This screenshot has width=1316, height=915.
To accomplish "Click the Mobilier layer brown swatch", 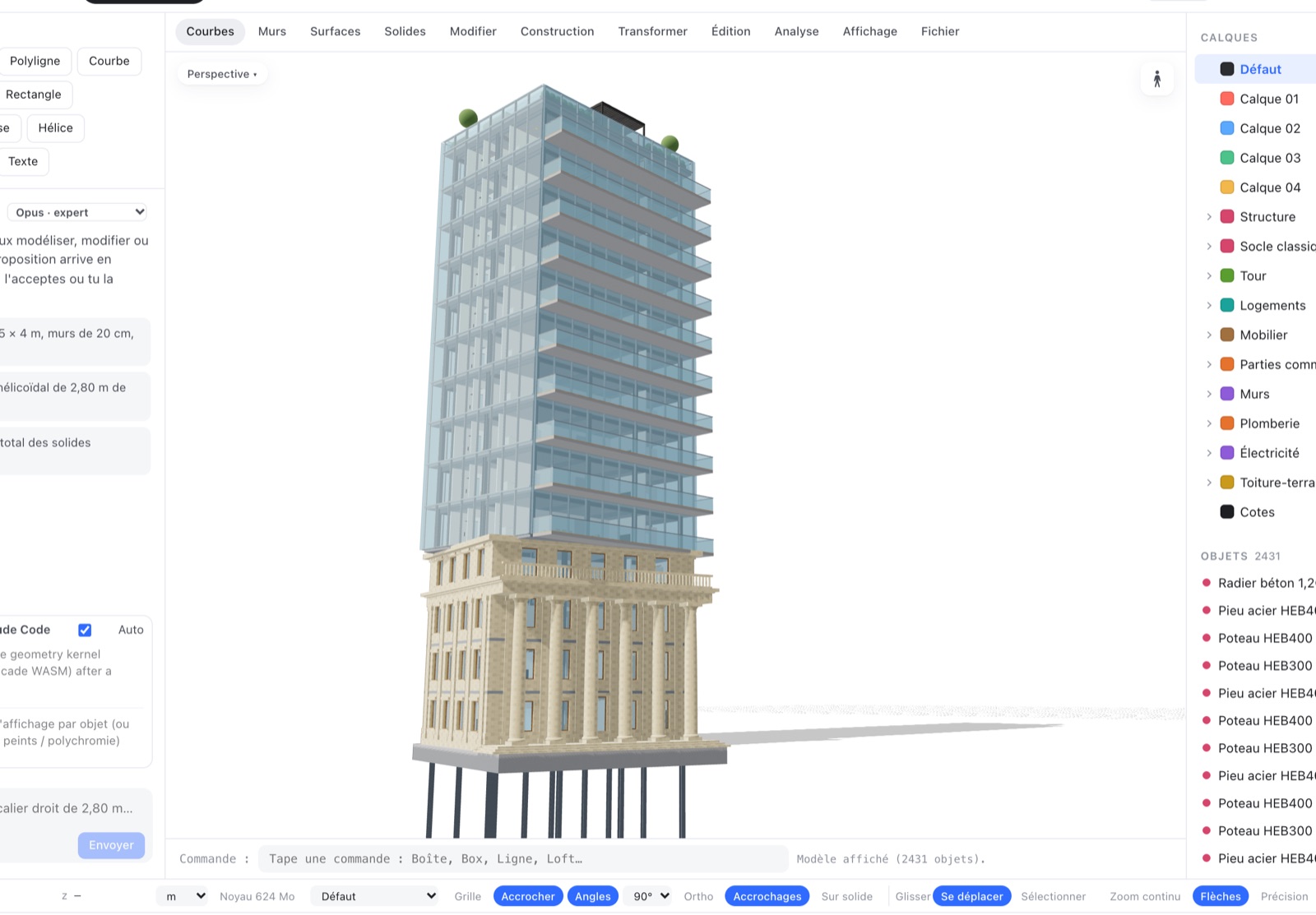I will click(x=1226, y=335).
